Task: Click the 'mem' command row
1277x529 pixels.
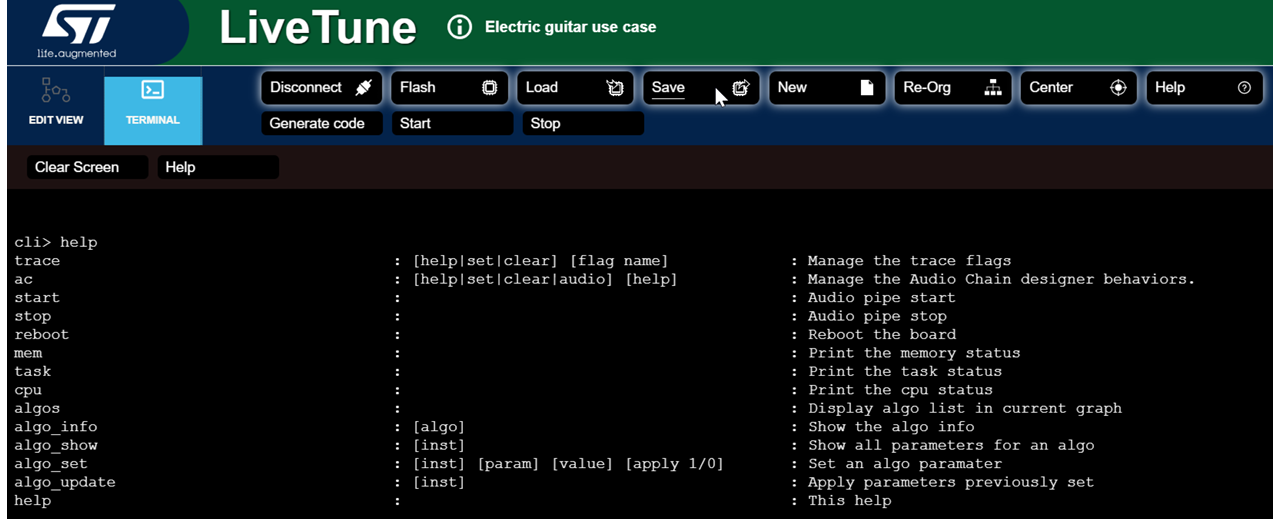Action: (28, 353)
